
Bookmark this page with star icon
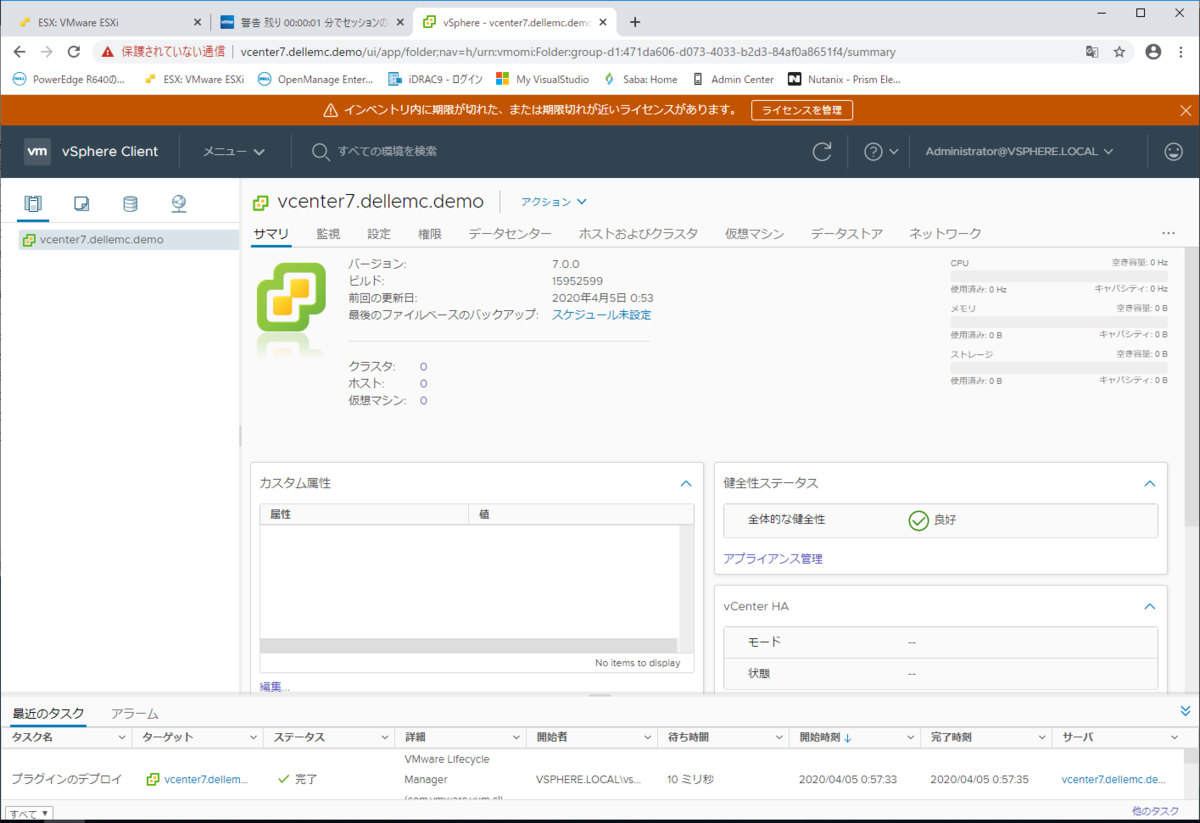pos(1119,52)
